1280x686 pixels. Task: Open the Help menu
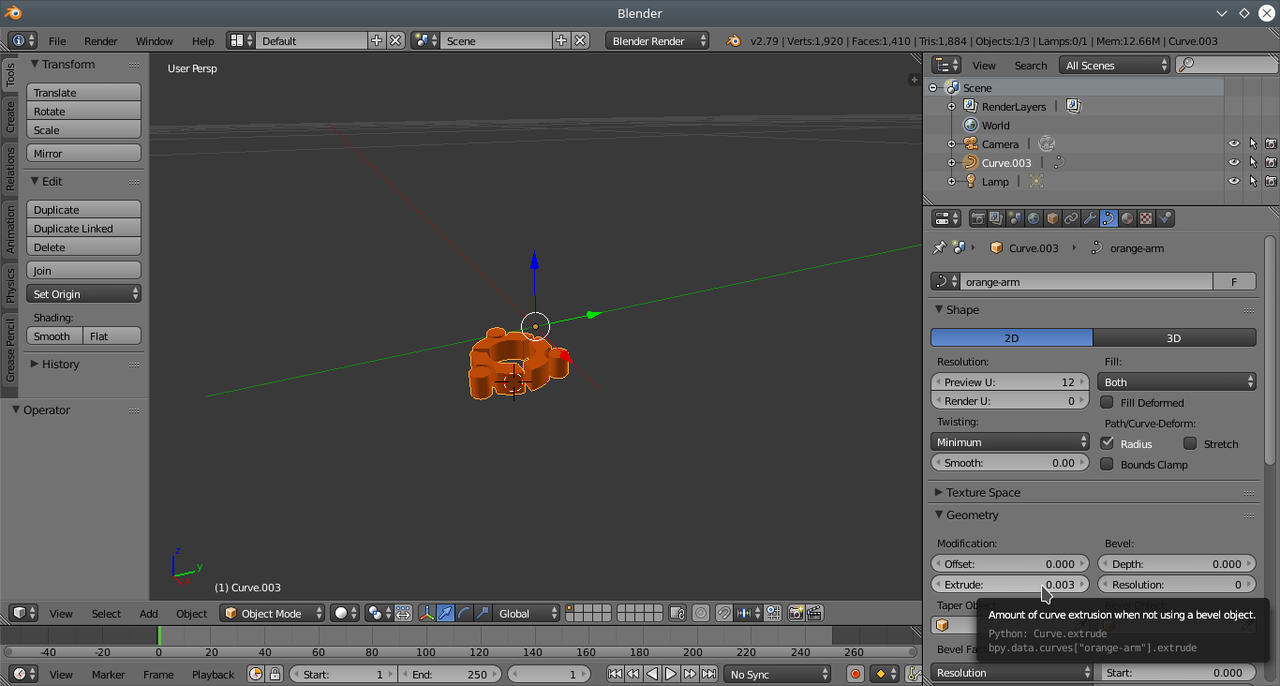203,41
